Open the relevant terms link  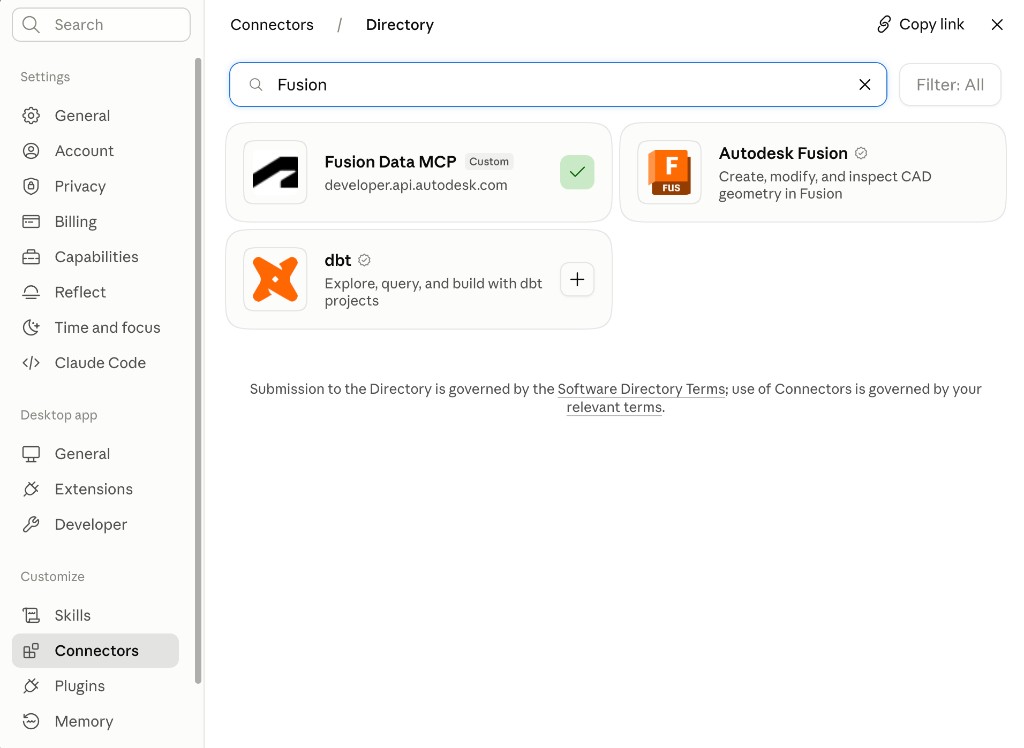(614, 408)
